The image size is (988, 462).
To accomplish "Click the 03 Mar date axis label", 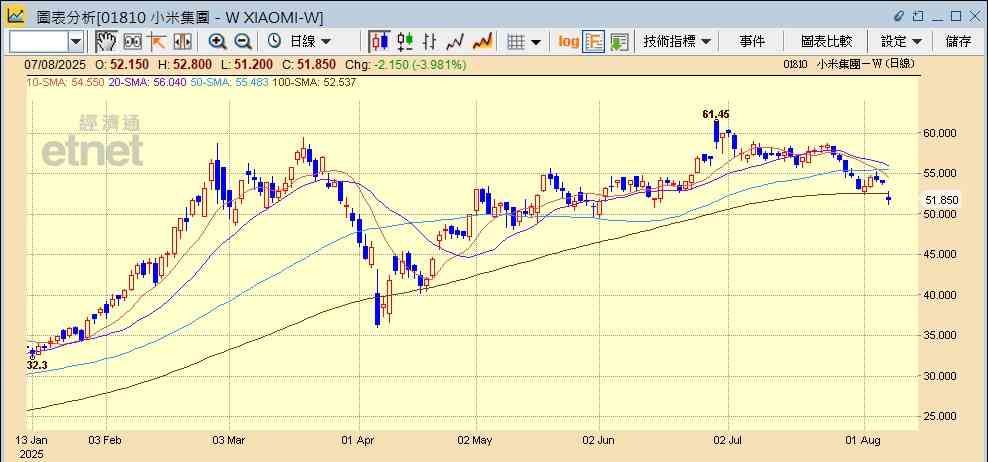I will click(x=229, y=439).
